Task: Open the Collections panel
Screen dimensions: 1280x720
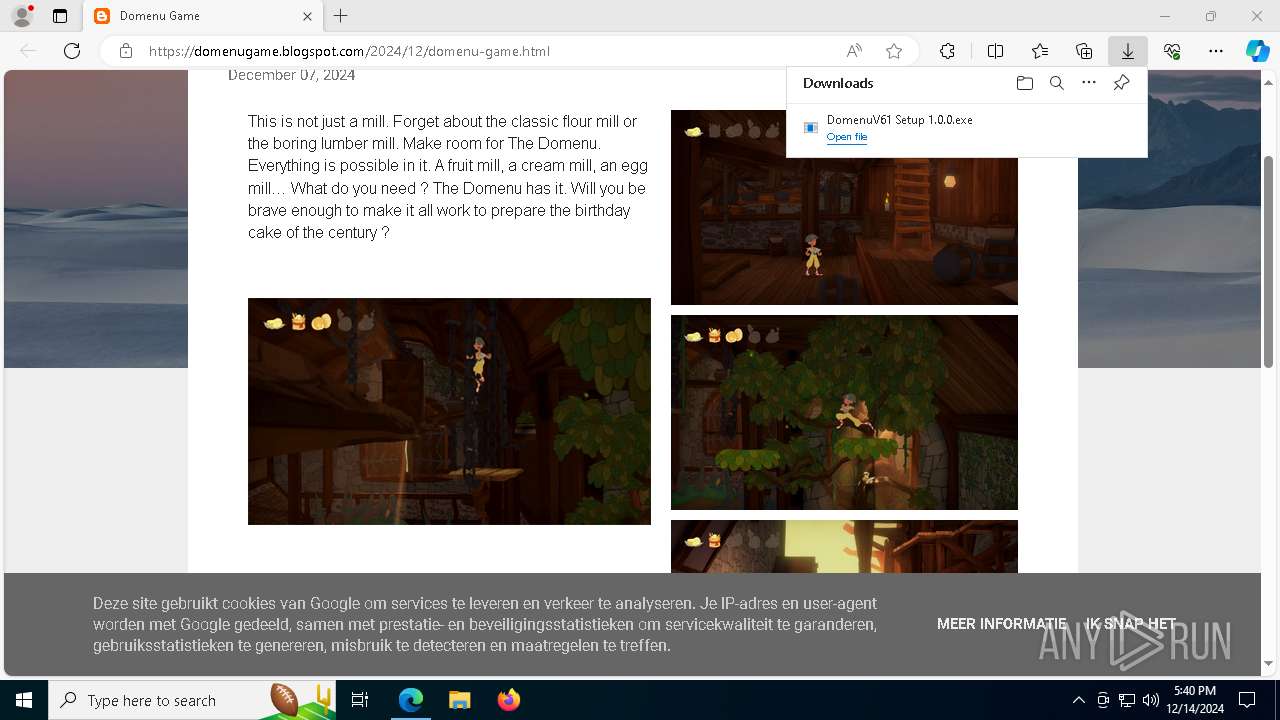Action: 1084,51
